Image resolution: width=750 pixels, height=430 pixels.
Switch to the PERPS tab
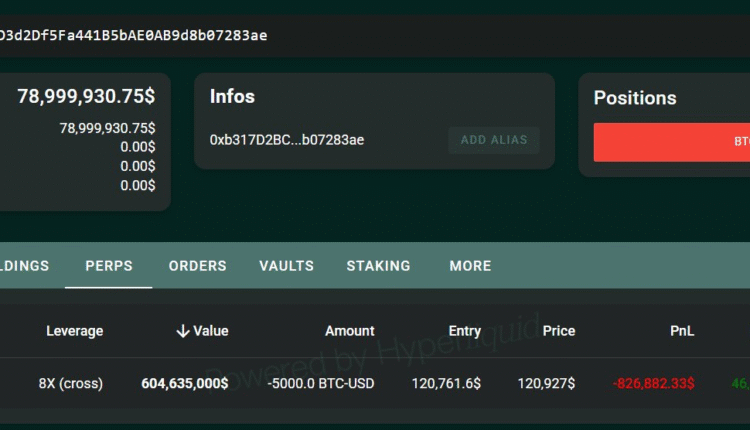tap(109, 266)
